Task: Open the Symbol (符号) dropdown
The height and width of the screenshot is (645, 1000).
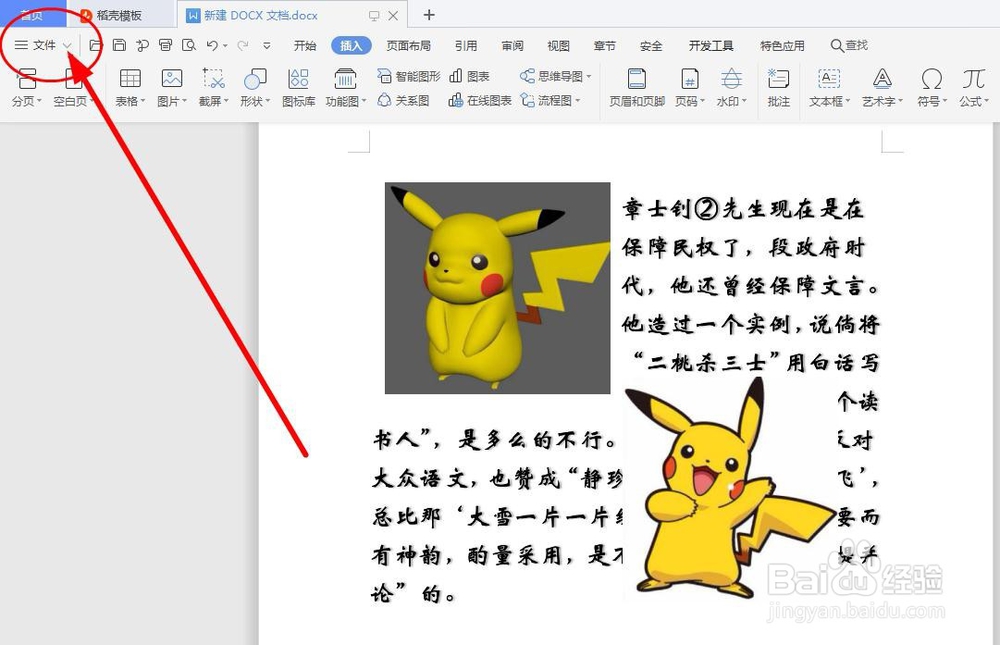Action: pyautogui.click(x=931, y=85)
